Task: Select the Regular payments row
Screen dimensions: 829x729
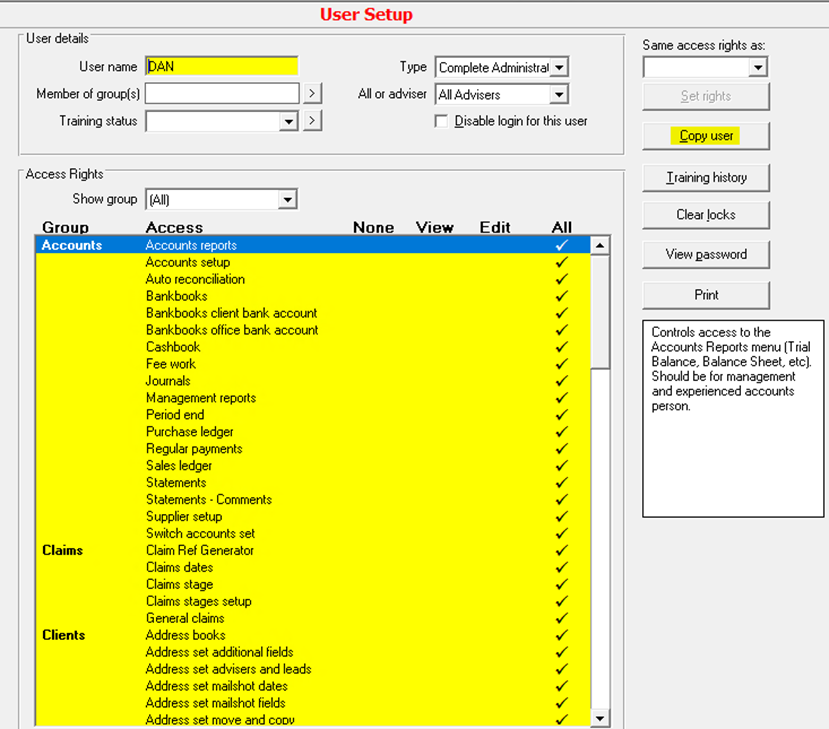Action: 312,448
